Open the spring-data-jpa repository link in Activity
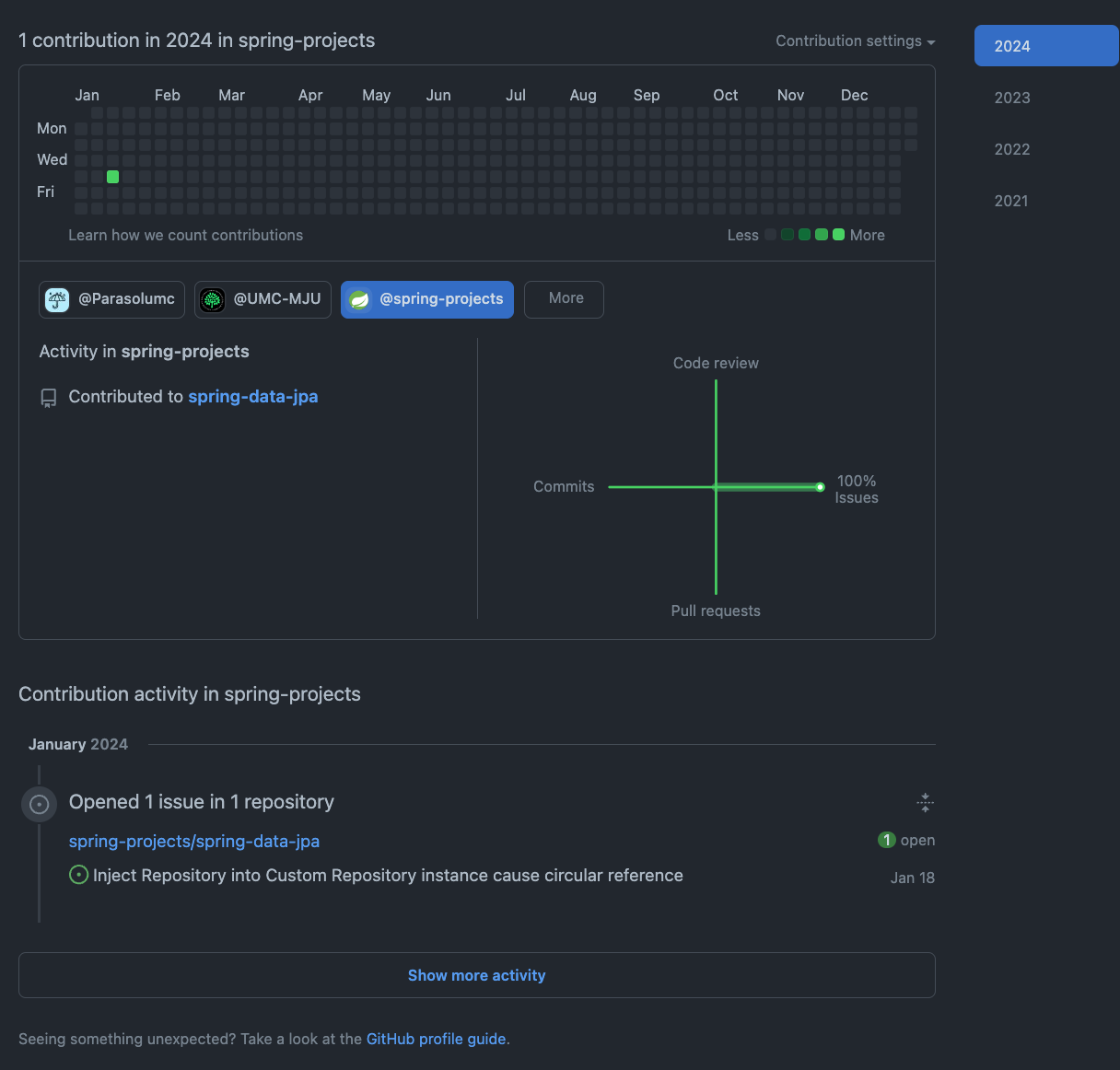Viewport: 1120px width, 1070px height. click(253, 397)
